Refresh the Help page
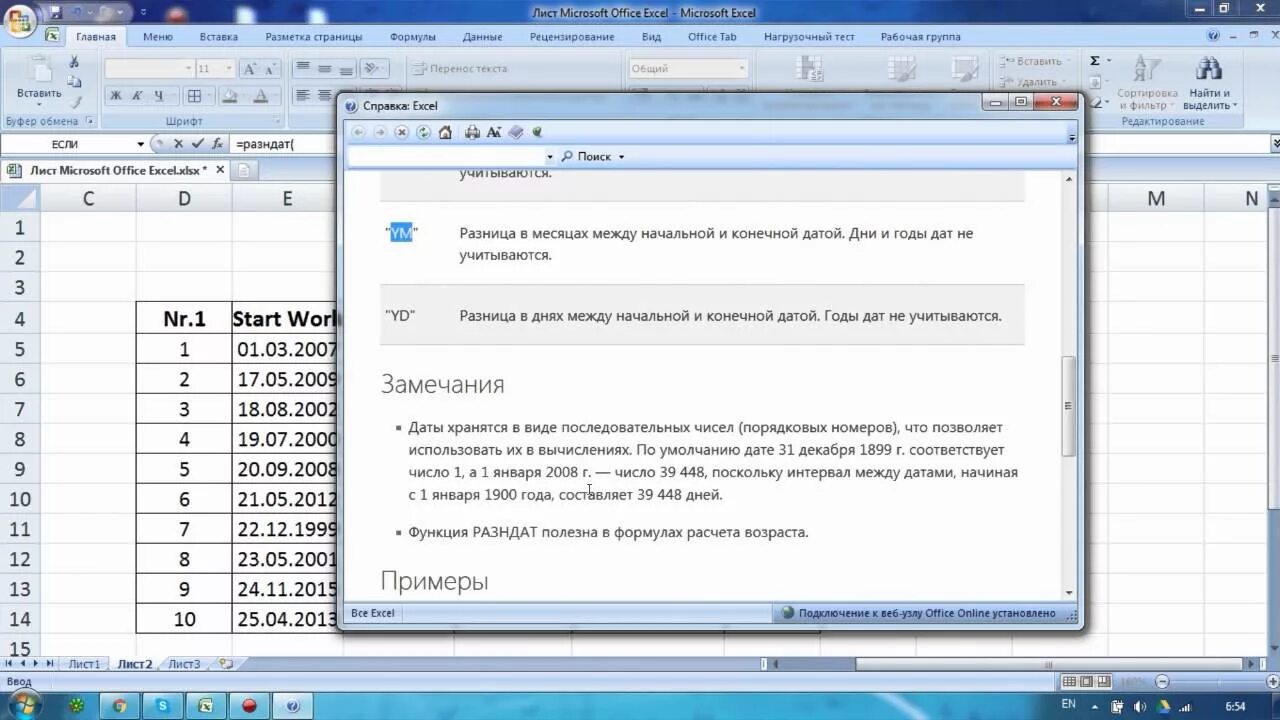The image size is (1280, 720). pos(424,132)
